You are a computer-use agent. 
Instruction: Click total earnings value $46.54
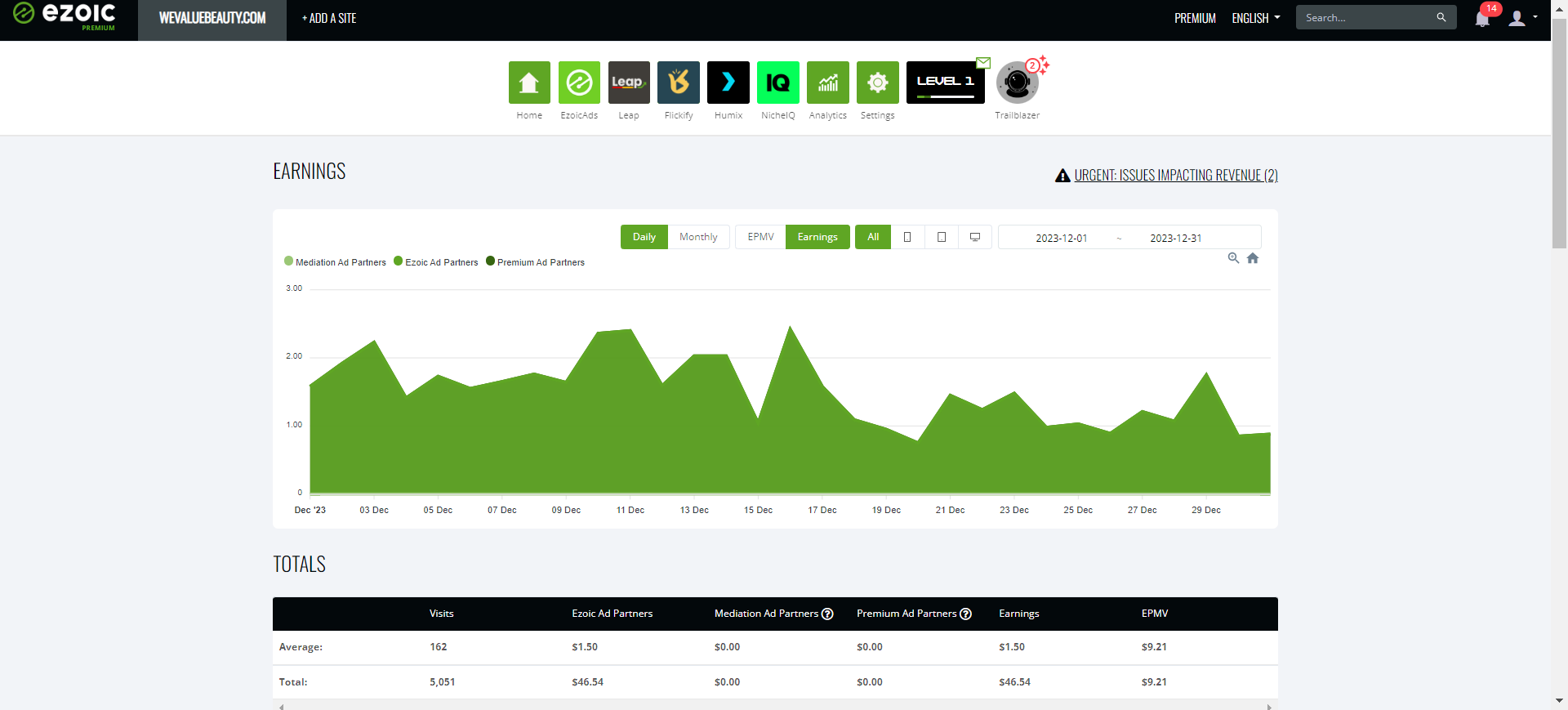(x=1015, y=682)
